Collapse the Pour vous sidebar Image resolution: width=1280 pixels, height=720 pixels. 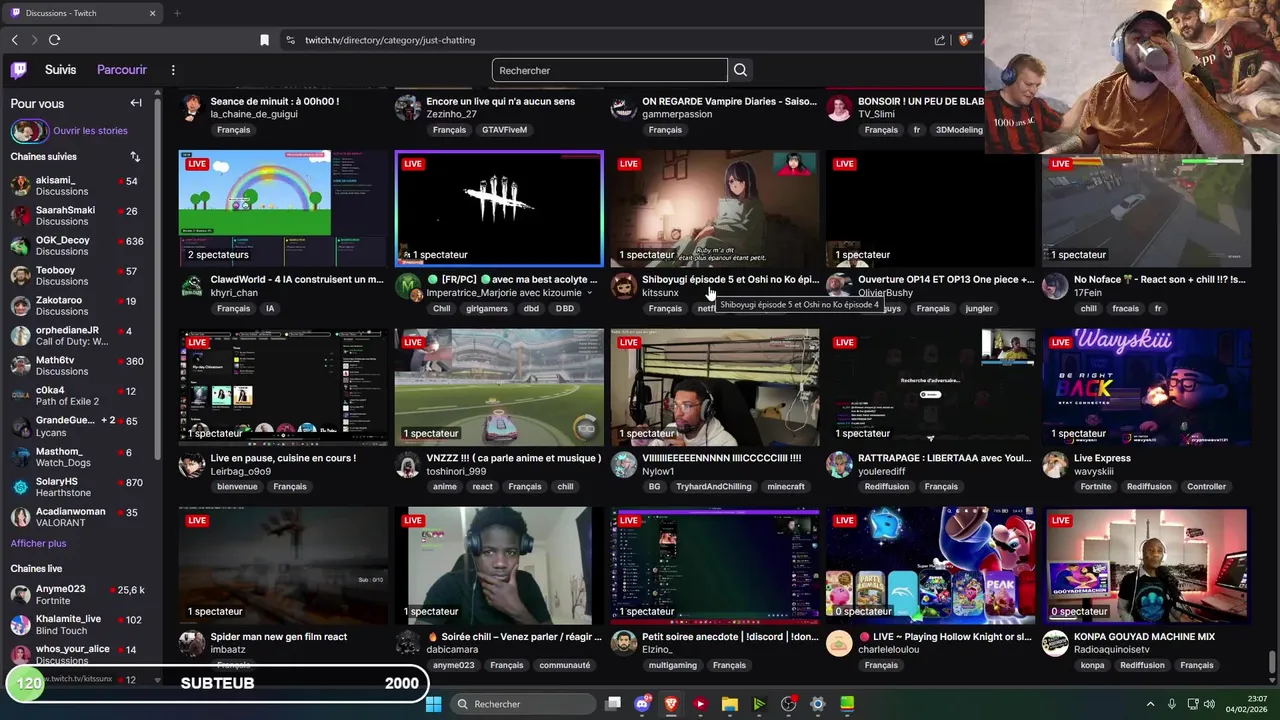coord(136,103)
